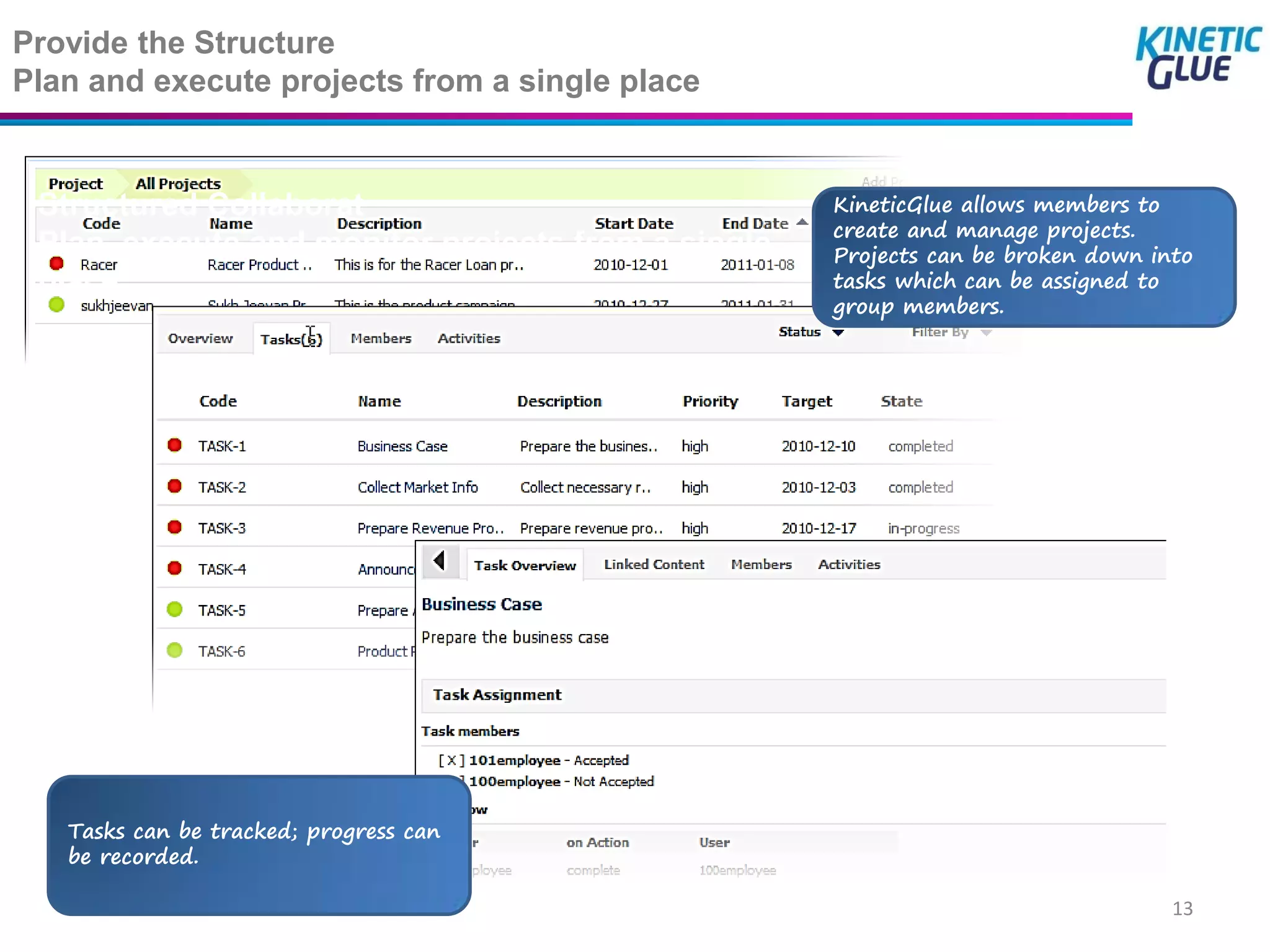Click Racer Product .. project name
This screenshot has width=1270, height=952.
[x=260, y=265]
